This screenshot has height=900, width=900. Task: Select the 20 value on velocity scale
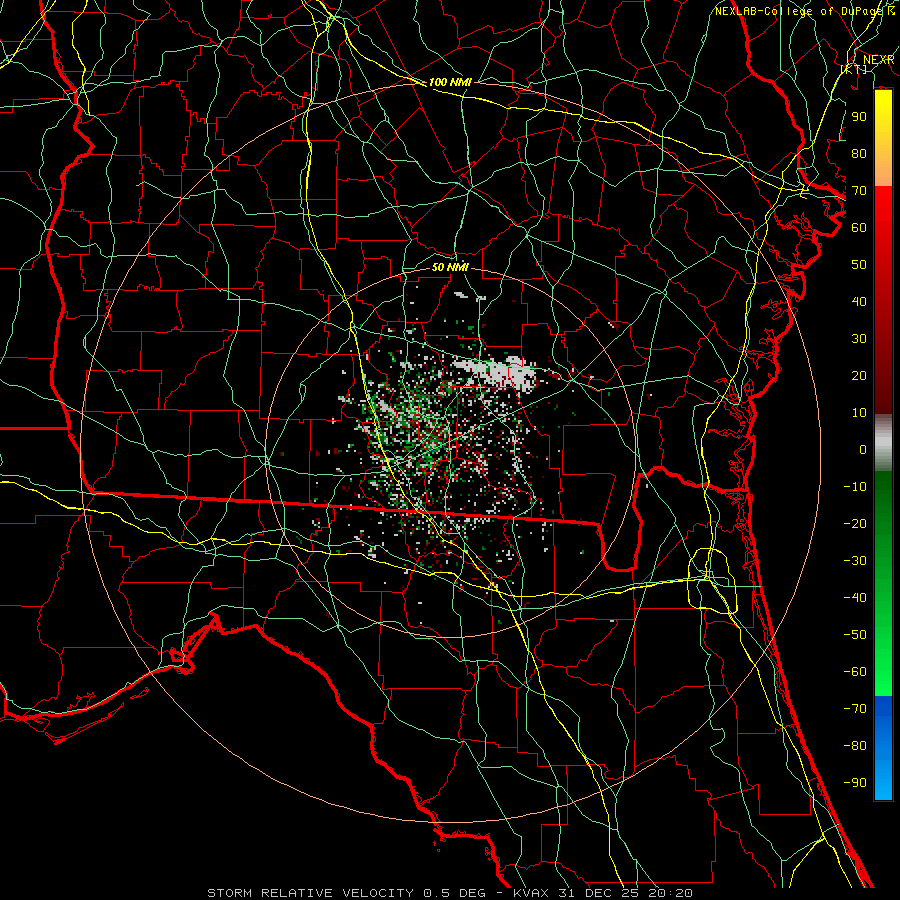tap(859, 376)
